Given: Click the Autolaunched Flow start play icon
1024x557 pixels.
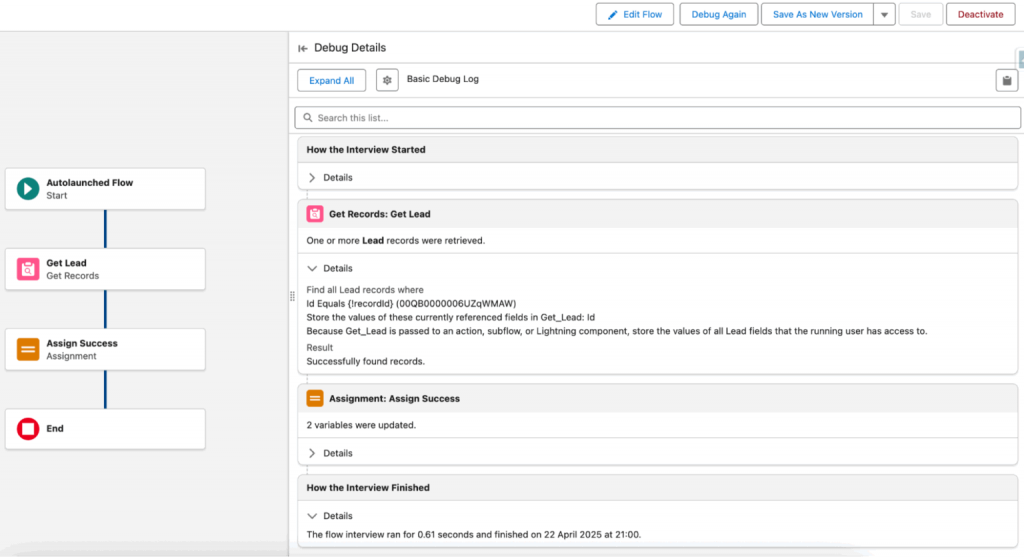Looking at the screenshot, I should (28, 189).
